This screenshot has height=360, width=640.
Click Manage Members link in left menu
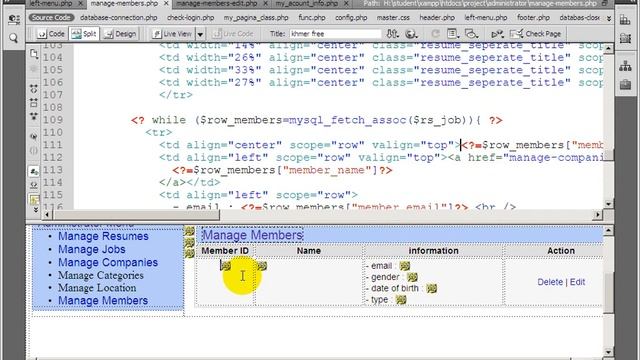click(x=103, y=300)
